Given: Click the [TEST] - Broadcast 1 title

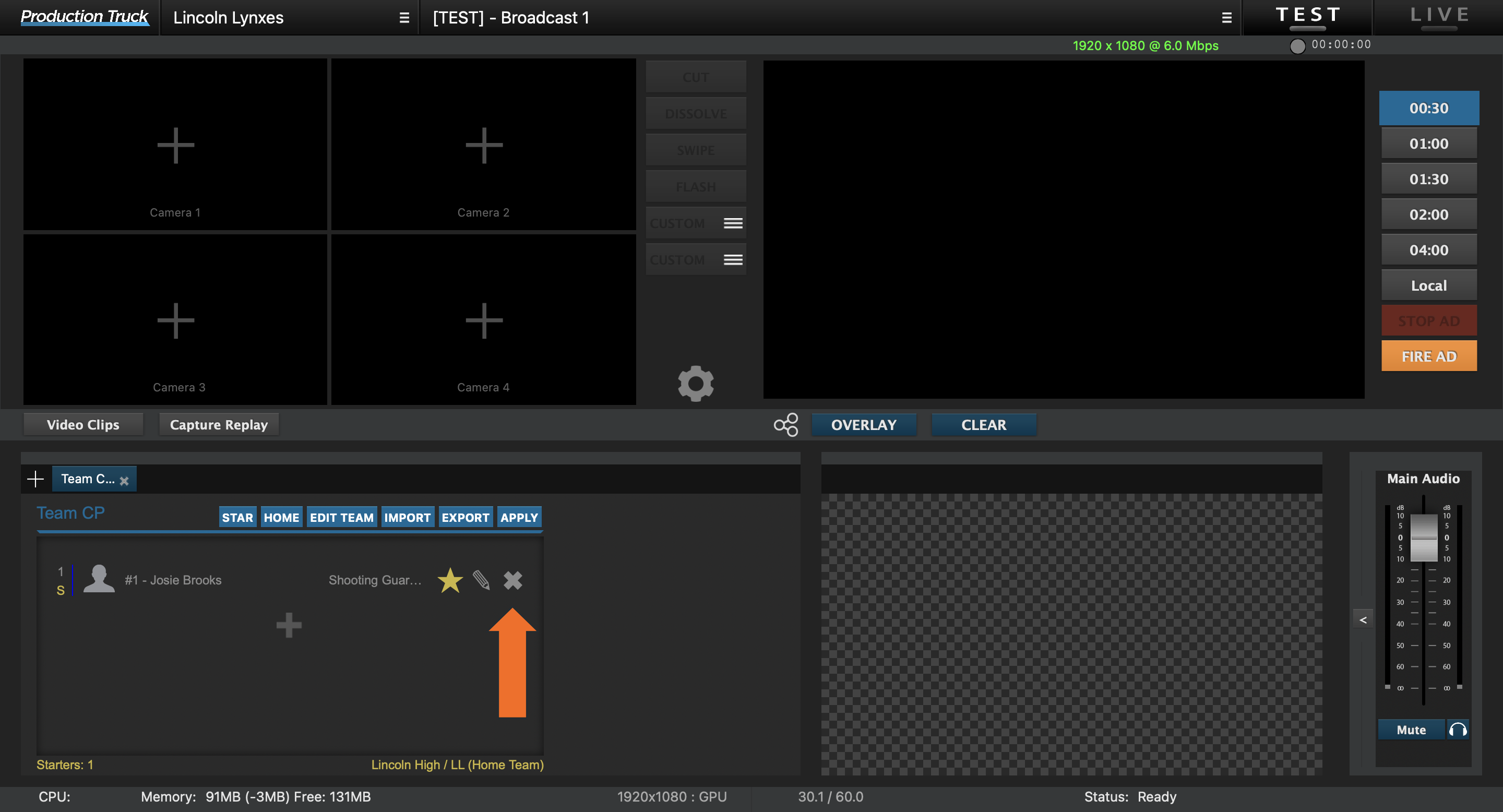Looking at the screenshot, I should click(x=511, y=18).
